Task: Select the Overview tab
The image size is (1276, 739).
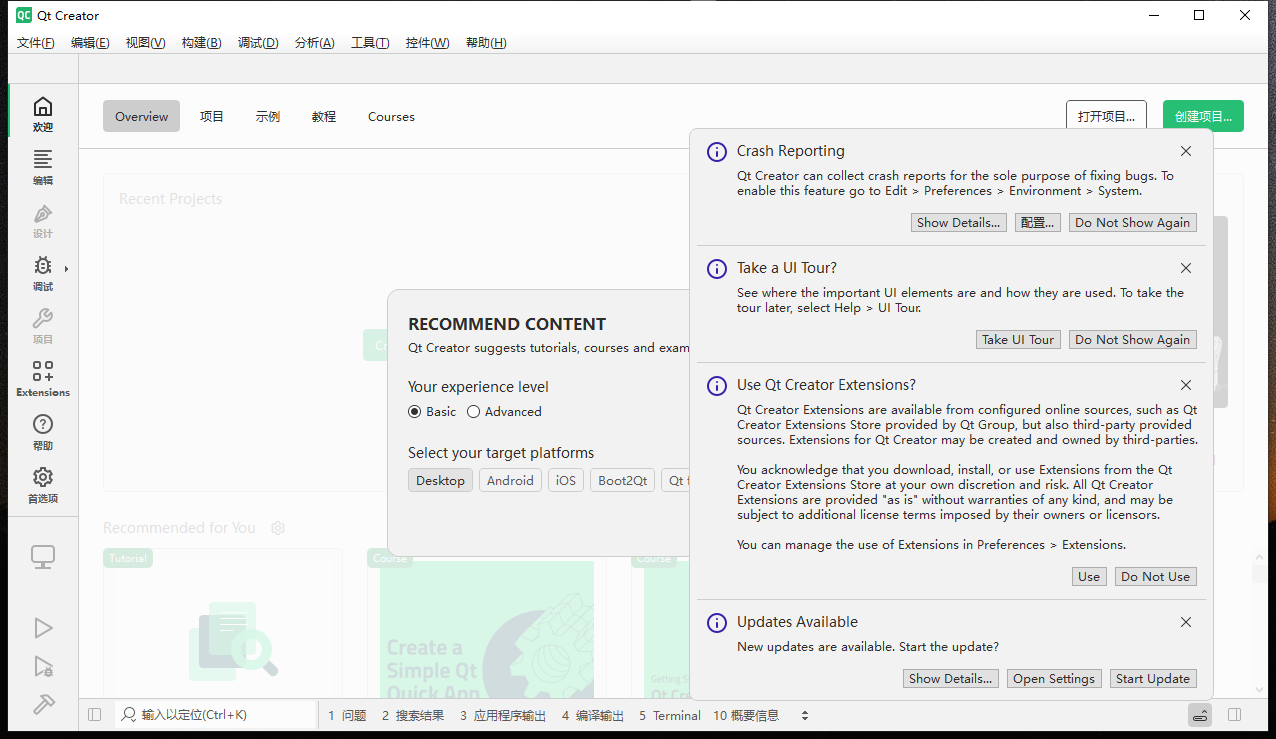Action: 141,116
